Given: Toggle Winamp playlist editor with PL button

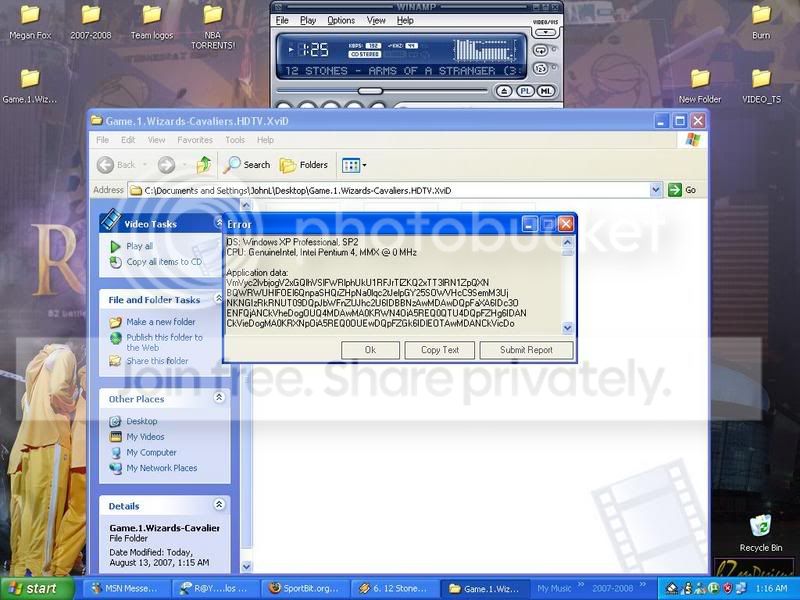Looking at the screenshot, I should coord(524,90).
